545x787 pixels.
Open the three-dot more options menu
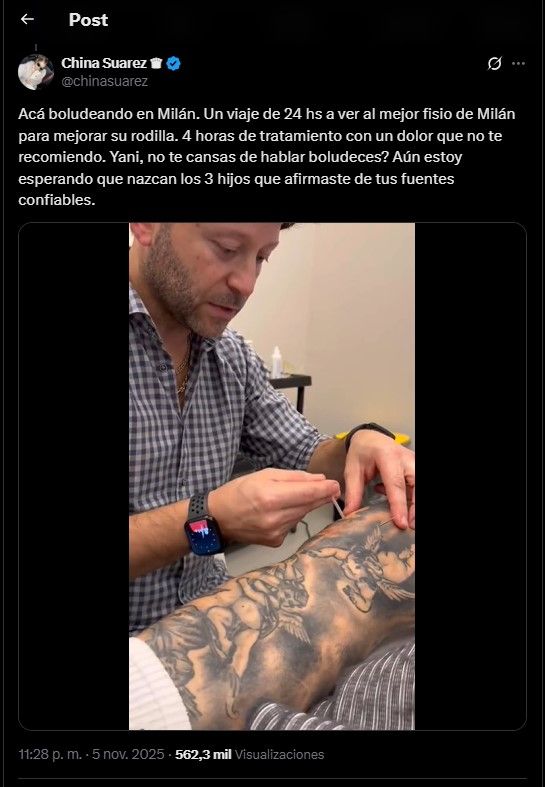(x=518, y=64)
